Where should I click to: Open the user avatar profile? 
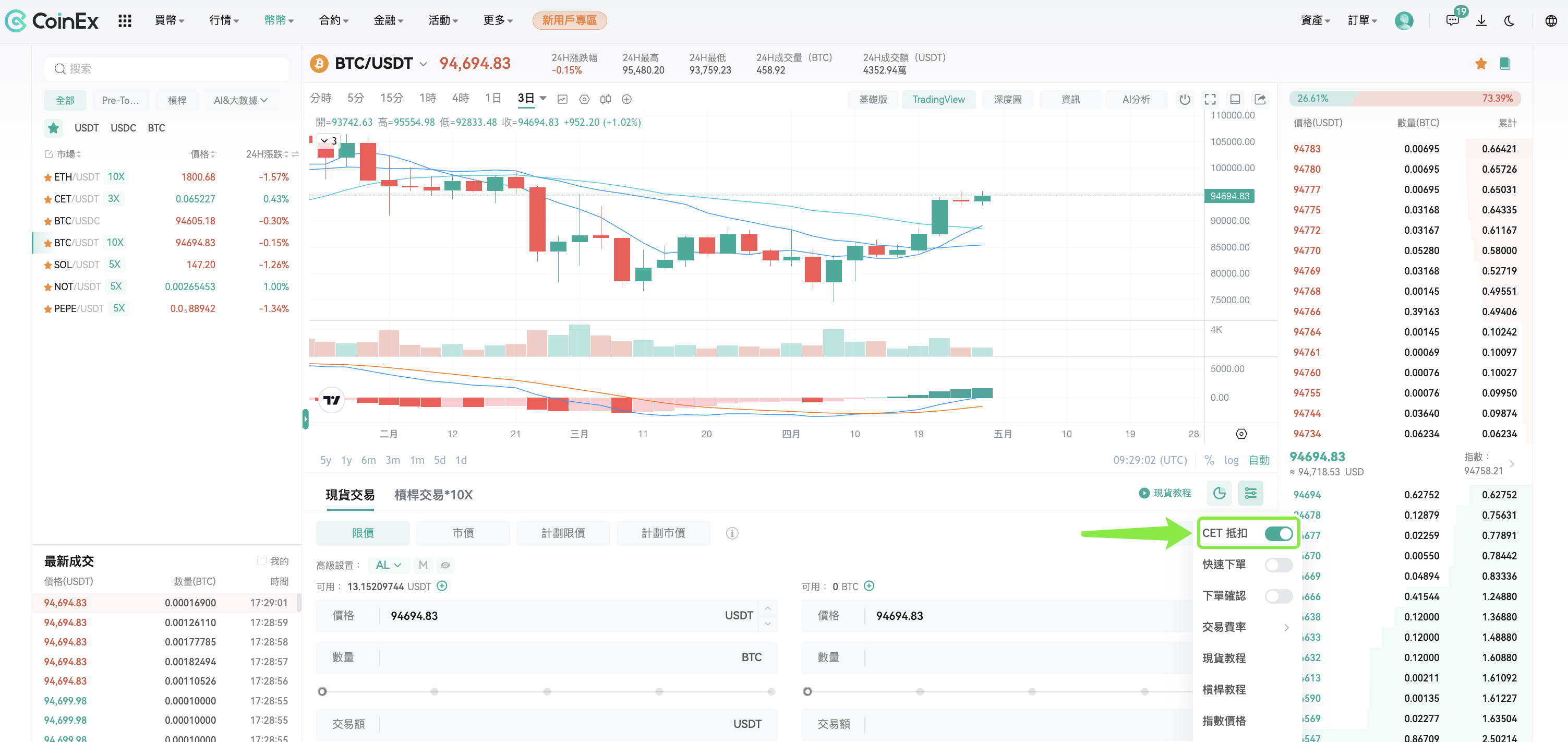[x=1404, y=21]
